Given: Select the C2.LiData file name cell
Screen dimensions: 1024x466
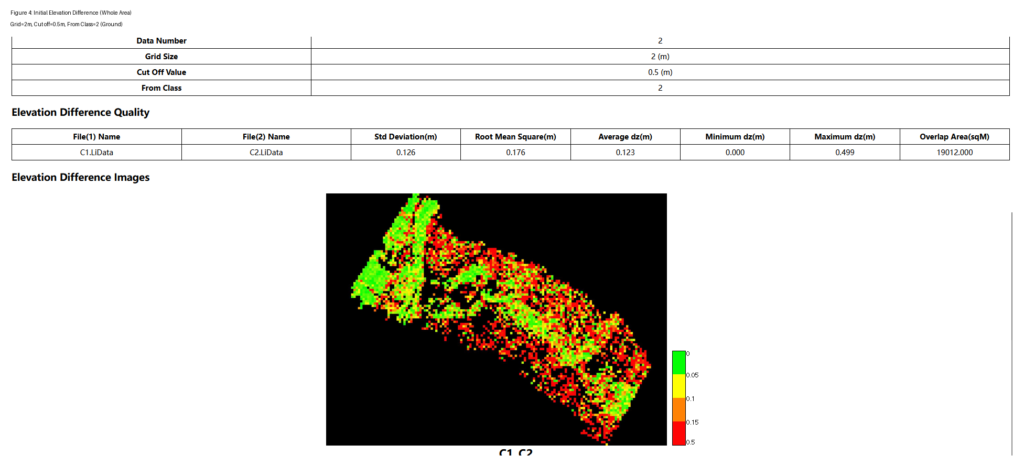Looking at the screenshot, I should coord(266,152).
